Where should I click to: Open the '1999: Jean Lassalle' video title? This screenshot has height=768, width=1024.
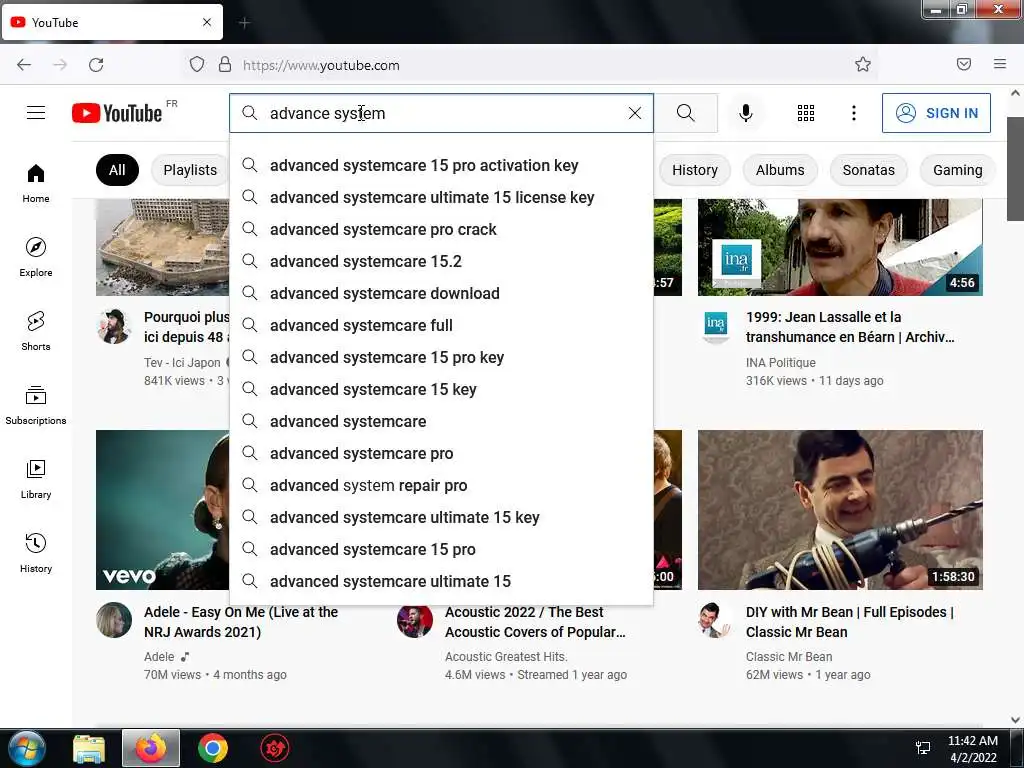click(850, 327)
